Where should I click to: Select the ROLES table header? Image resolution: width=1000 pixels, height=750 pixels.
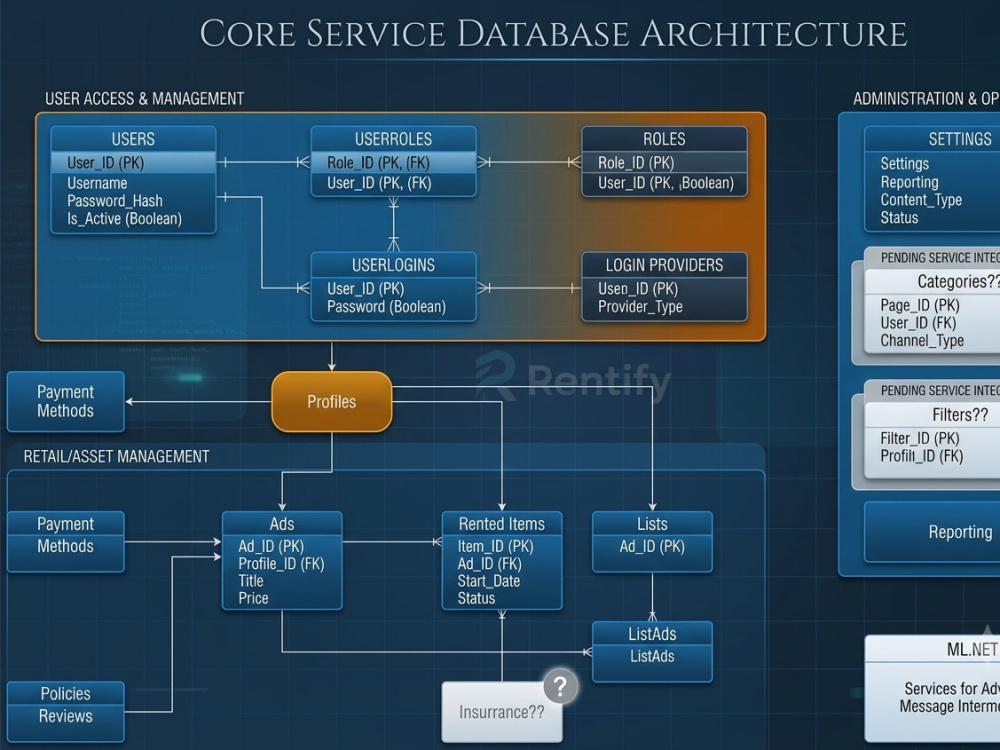[x=664, y=139]
